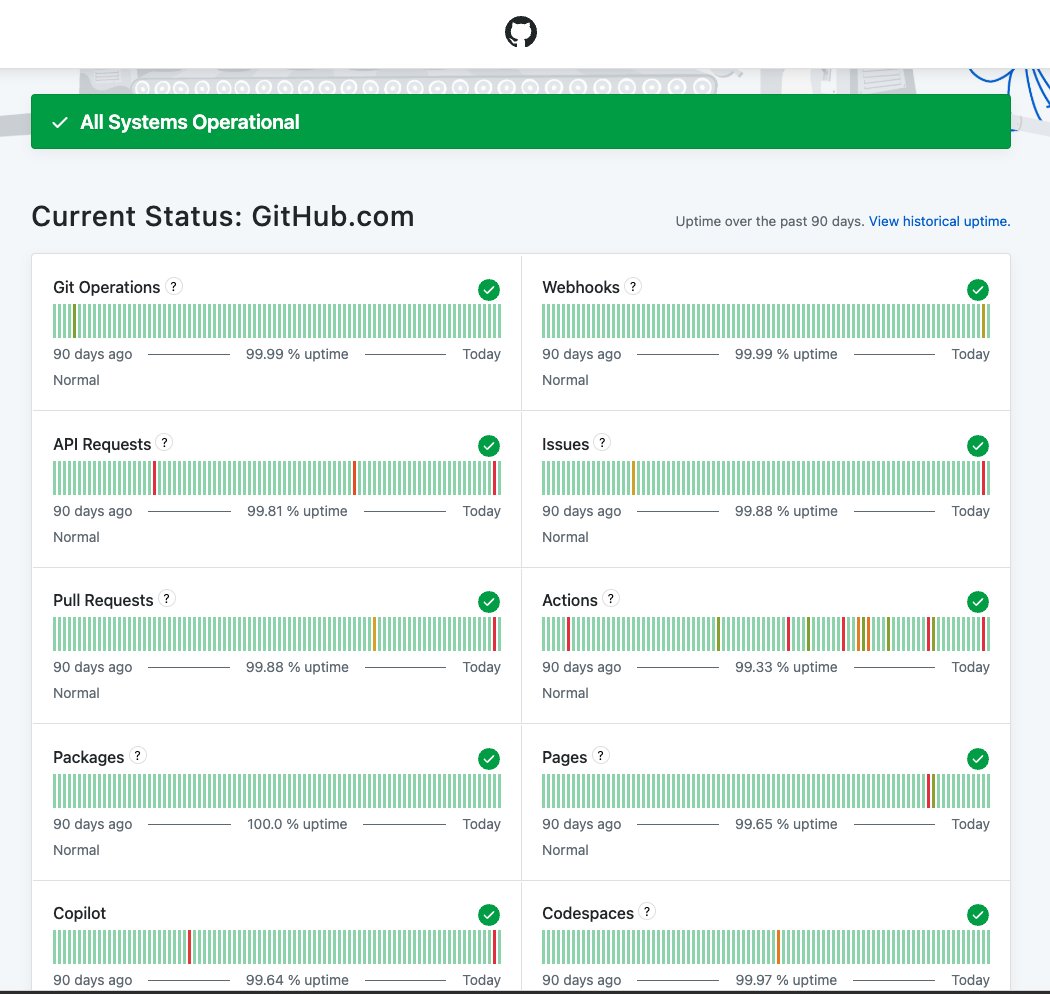Click Packages green status checkmark
The image size is (1050, 994).
pos(489,759)
